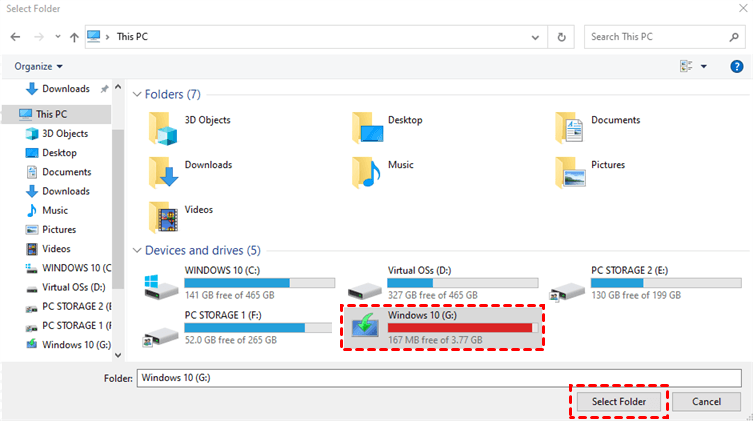This screenshot has height=421, width=753.
Task: Go back with the back arrow
Action: pos(15,37)
